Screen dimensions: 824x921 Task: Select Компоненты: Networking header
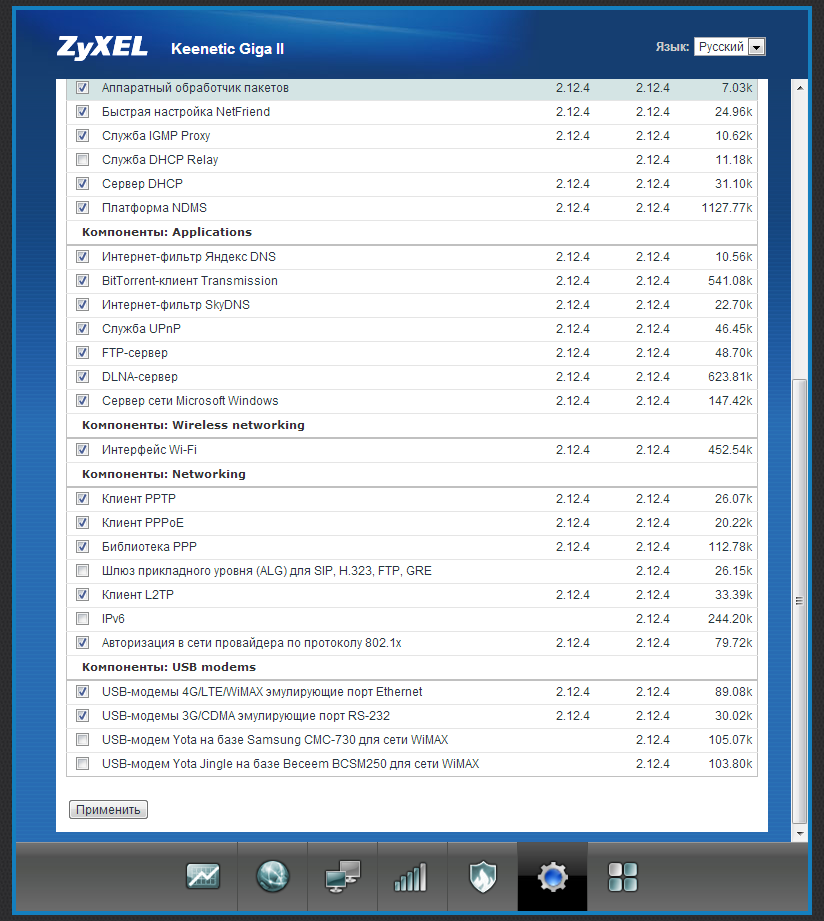[164, 474]
